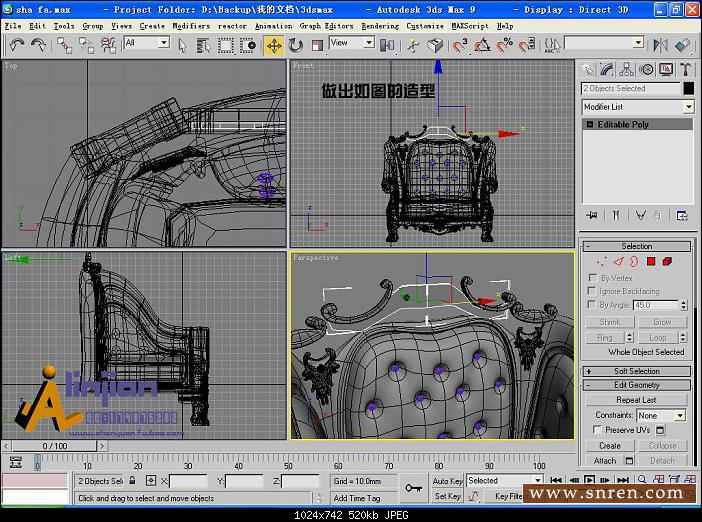Open the Create command panel tab

pos(587,69)
